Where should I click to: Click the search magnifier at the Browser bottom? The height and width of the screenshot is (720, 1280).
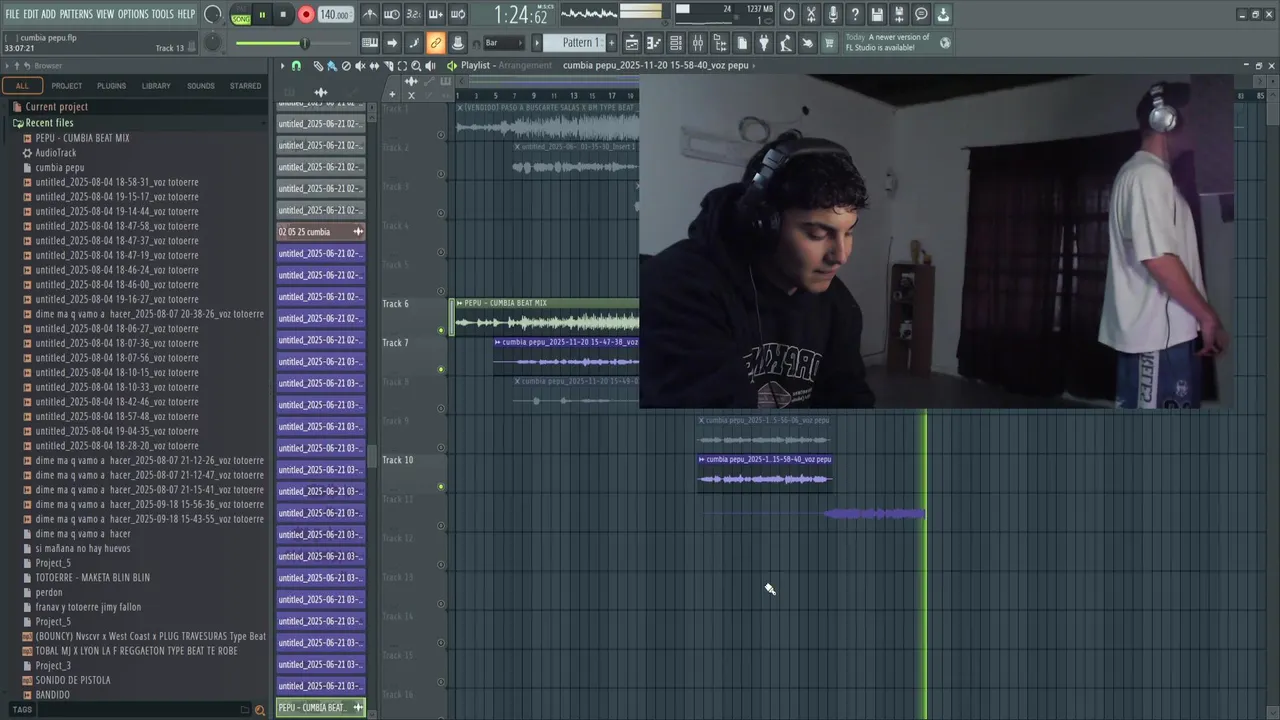pos(260,710)
